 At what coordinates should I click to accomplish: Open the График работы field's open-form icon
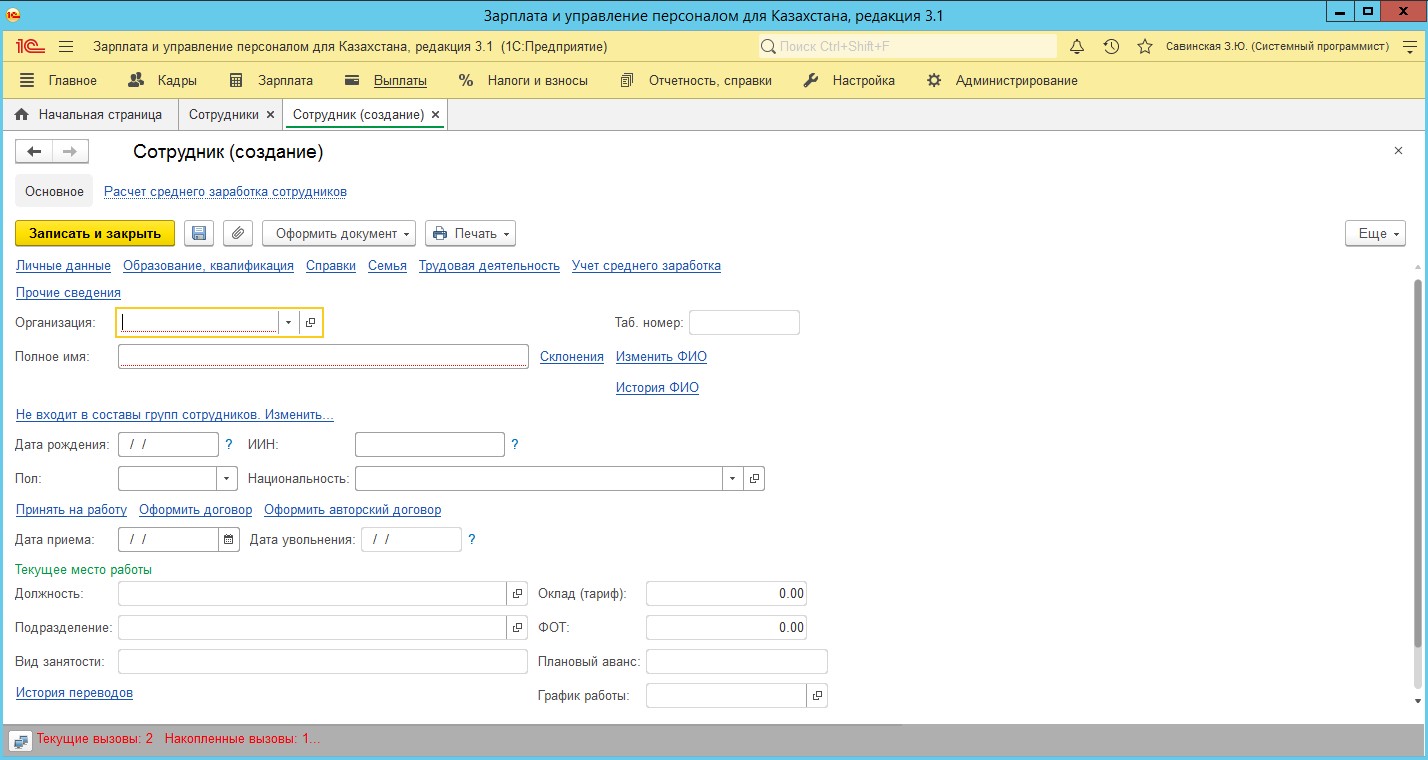point(817,695)
